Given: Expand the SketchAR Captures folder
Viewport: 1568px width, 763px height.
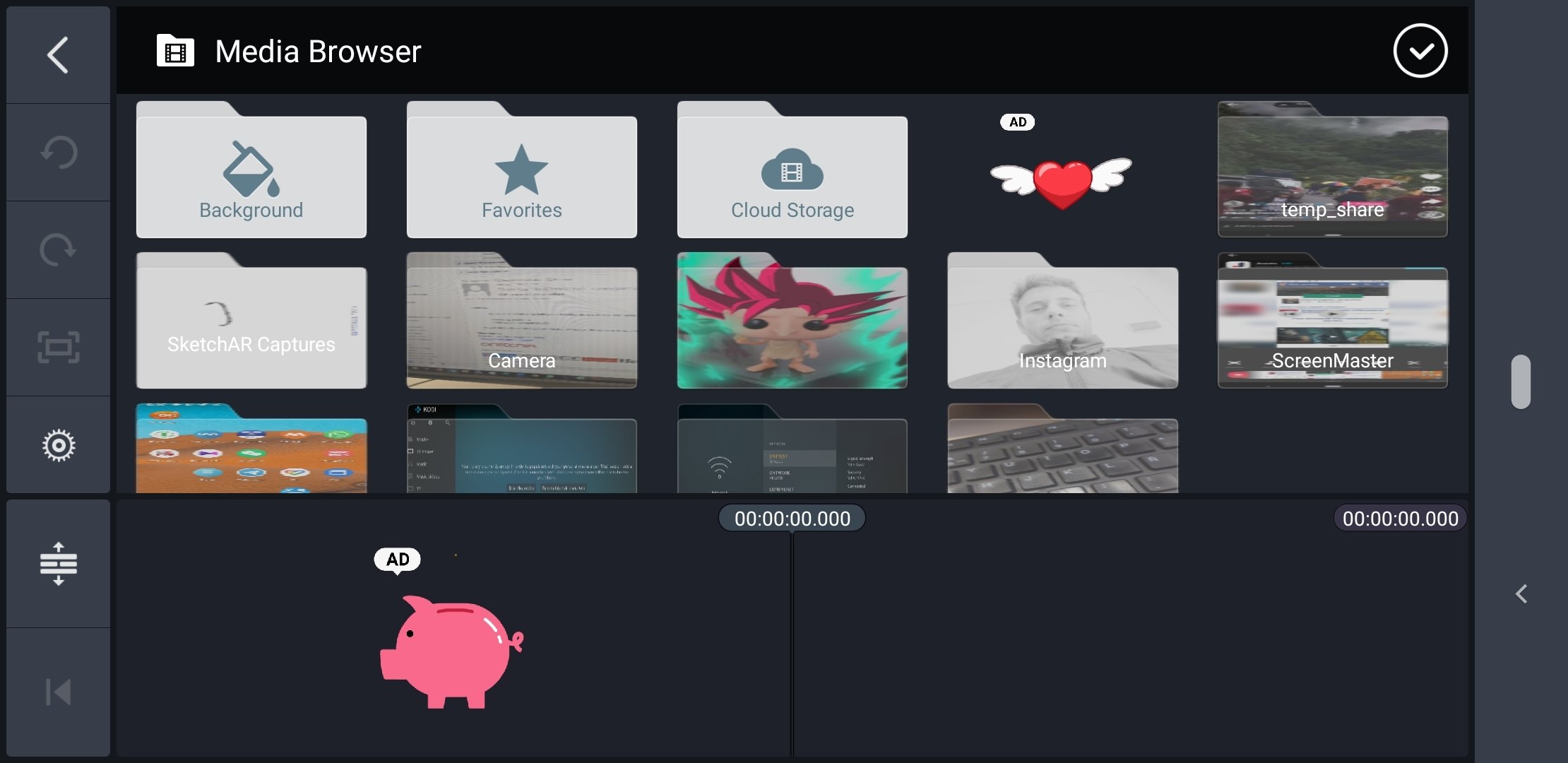Looking at the screenshot, I should pos(251,319).
